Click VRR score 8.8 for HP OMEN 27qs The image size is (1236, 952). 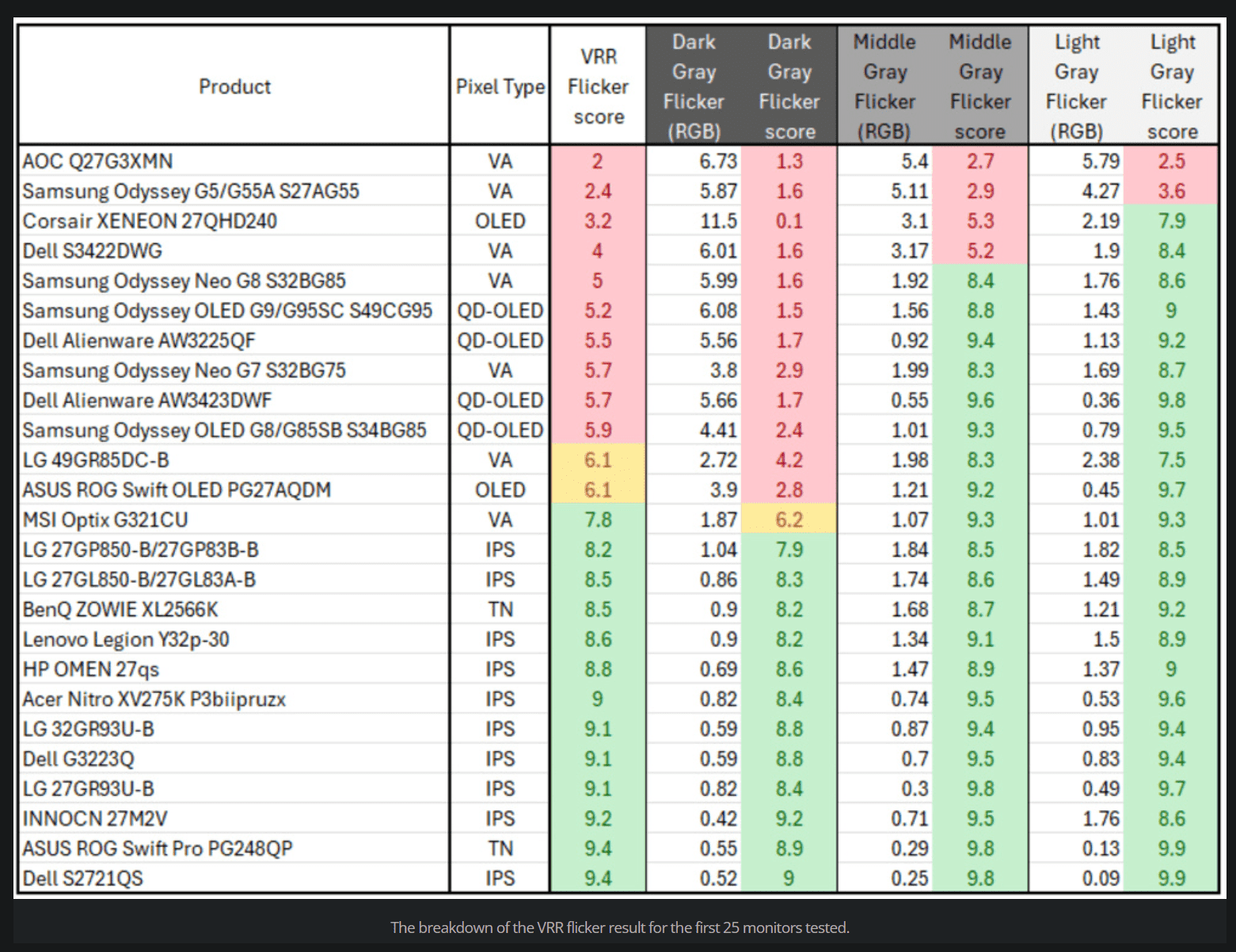[x=598, y=669]
